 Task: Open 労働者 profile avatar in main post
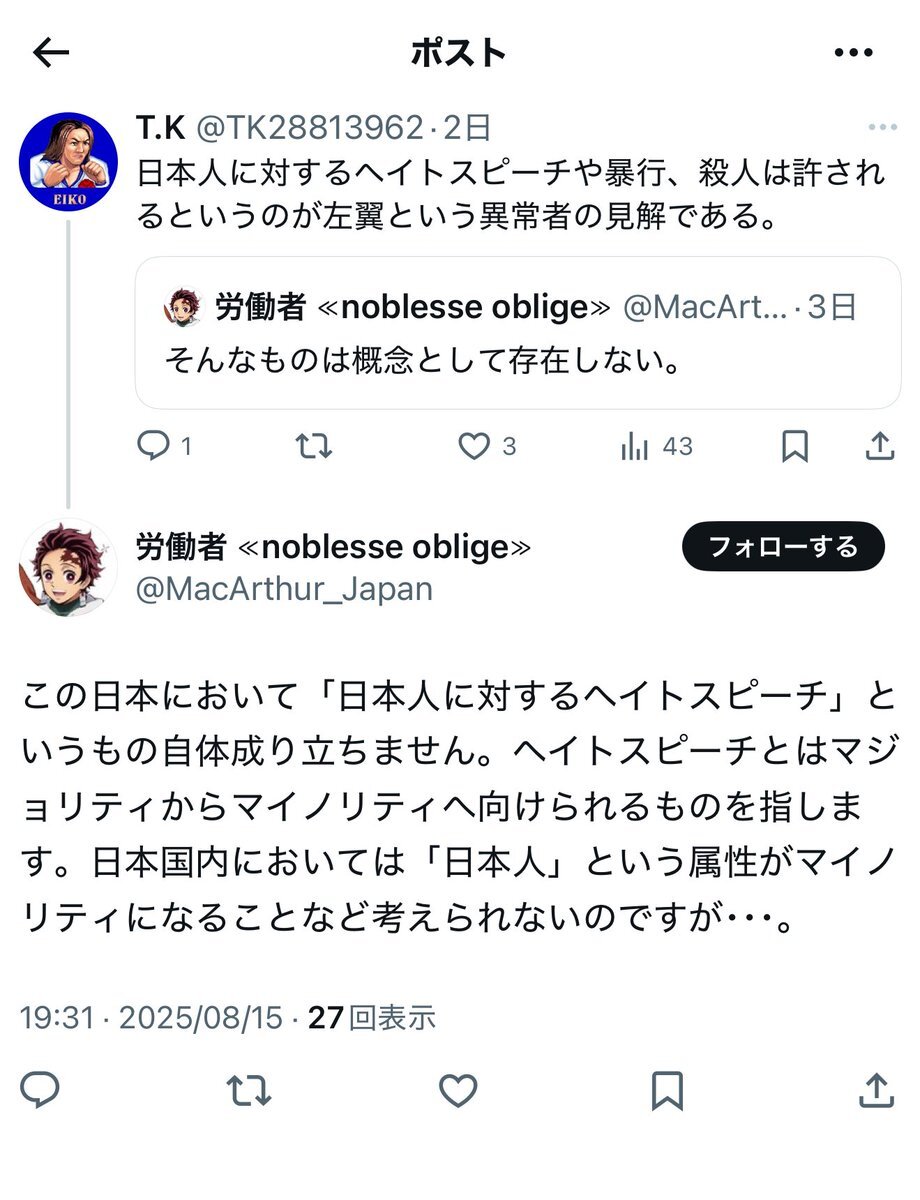(x=69, y=568)
